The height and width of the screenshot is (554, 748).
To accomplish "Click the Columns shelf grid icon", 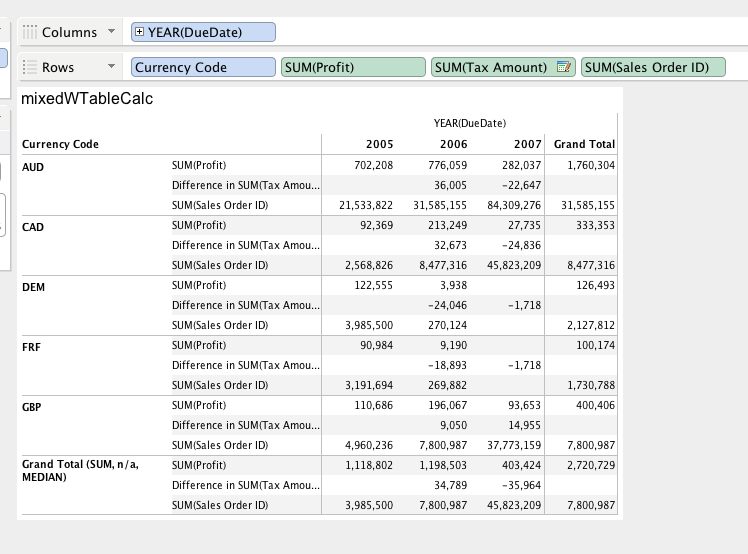I will click(28, 33).
